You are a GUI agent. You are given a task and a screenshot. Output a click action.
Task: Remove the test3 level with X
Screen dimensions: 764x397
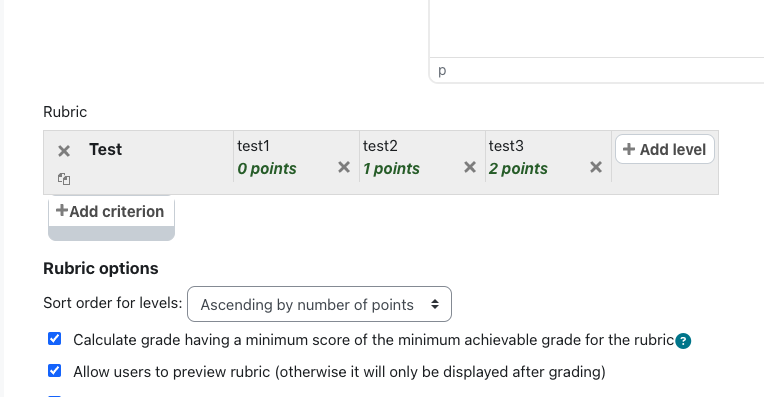(x=595, y=167)
